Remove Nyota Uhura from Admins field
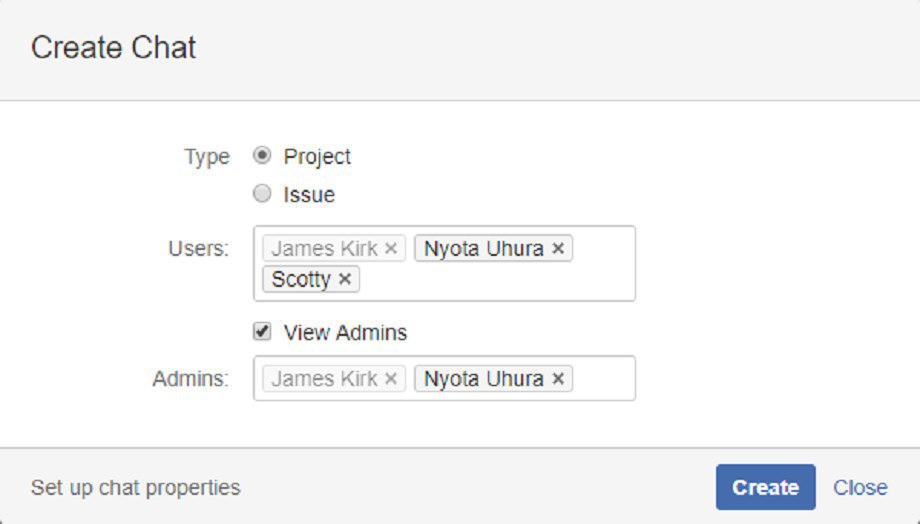This screenshot has height=524, width=920. [x=558, y=379]
